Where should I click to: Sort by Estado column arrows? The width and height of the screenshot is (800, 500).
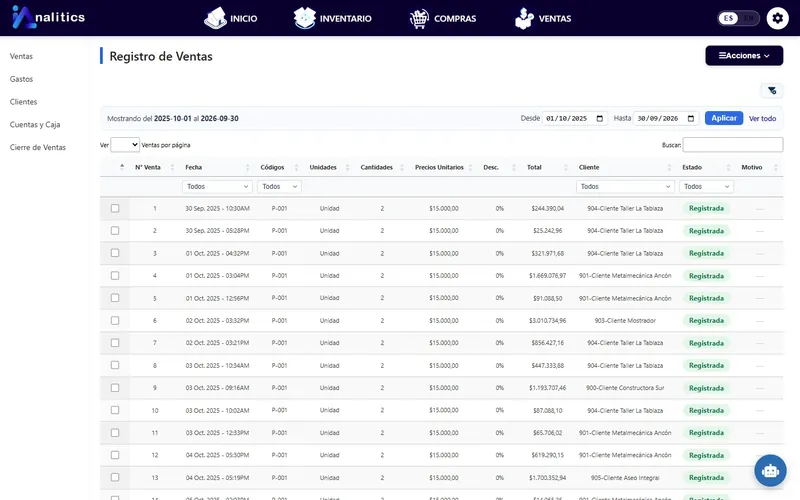click(729, 167)
